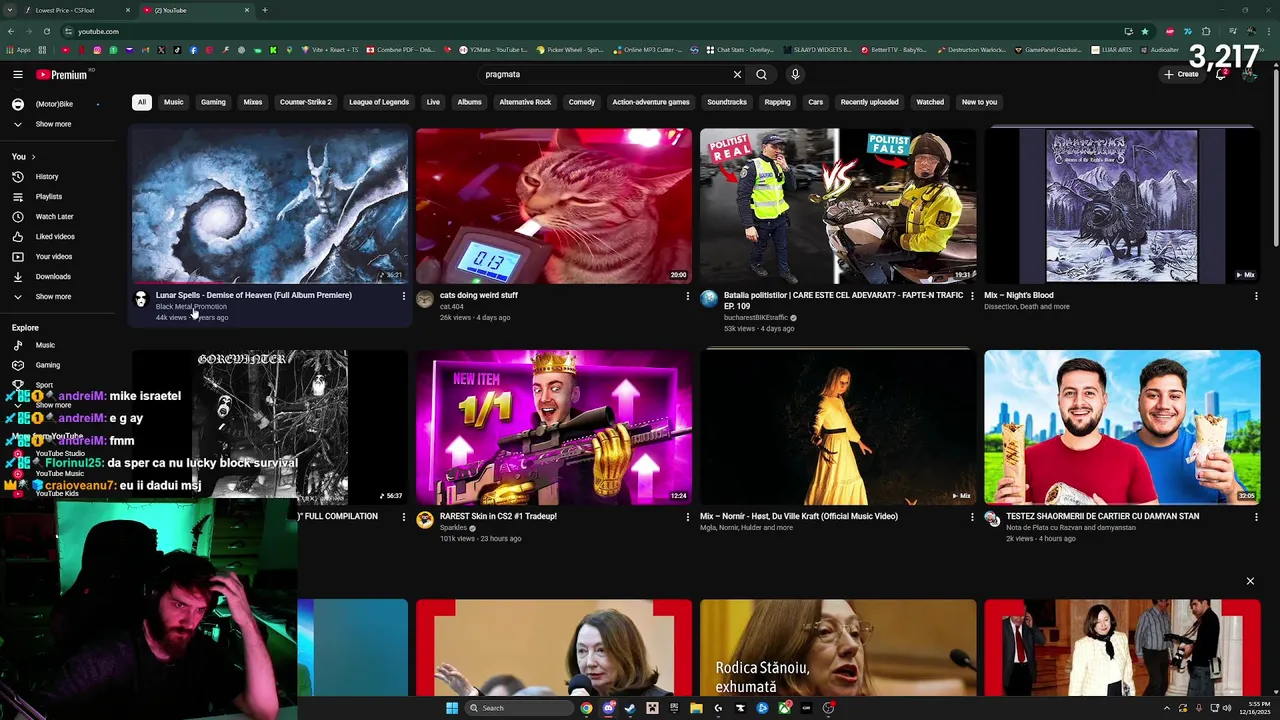Open the Mix – Nornir video title
Screen dimensions: 1280x720
point(799,516)
